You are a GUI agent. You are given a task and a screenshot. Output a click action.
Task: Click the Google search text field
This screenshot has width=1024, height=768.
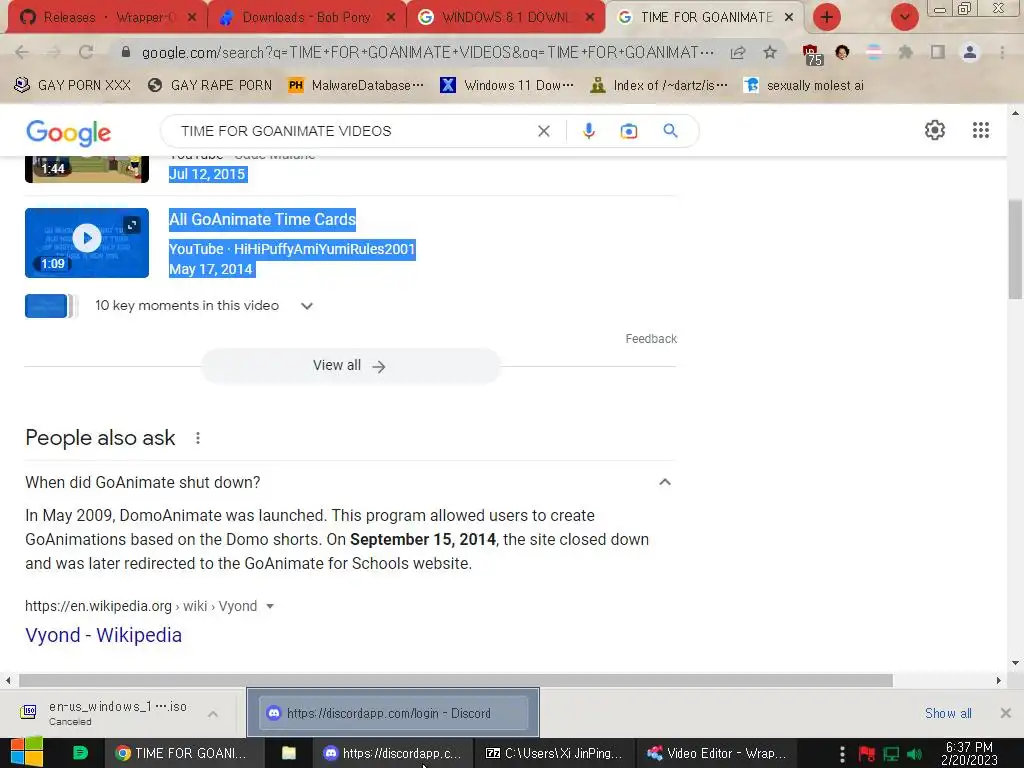coord(353,131)
